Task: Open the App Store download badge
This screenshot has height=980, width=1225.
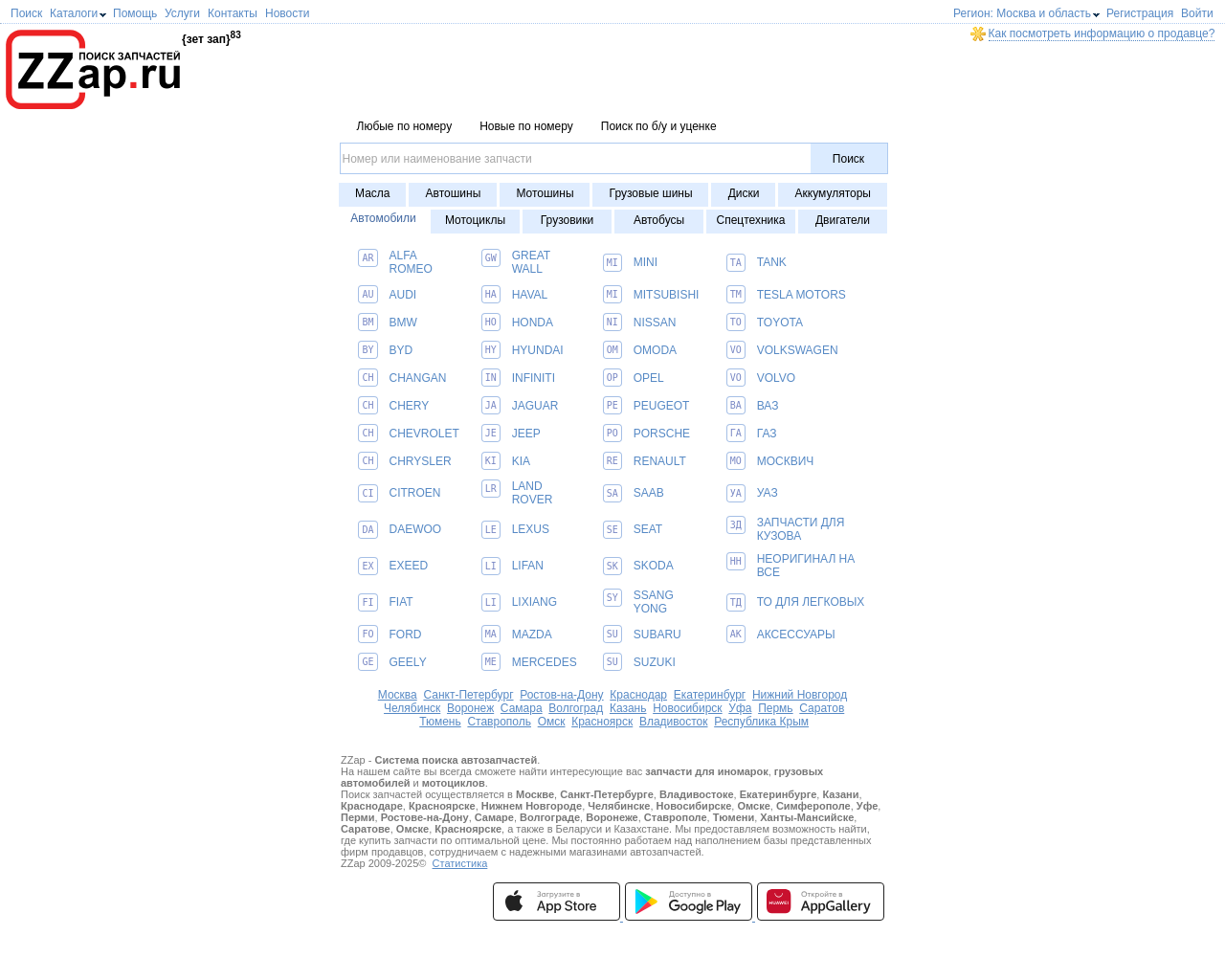Action: (556, 902)
